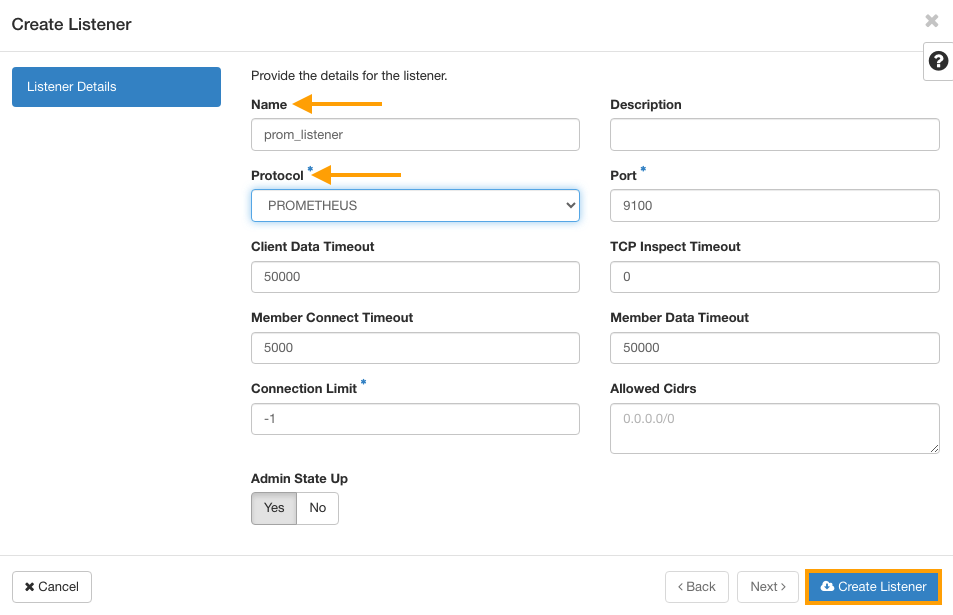Select the Listener Details step
This screenshot has width=953, height=615.
(115, 87)
